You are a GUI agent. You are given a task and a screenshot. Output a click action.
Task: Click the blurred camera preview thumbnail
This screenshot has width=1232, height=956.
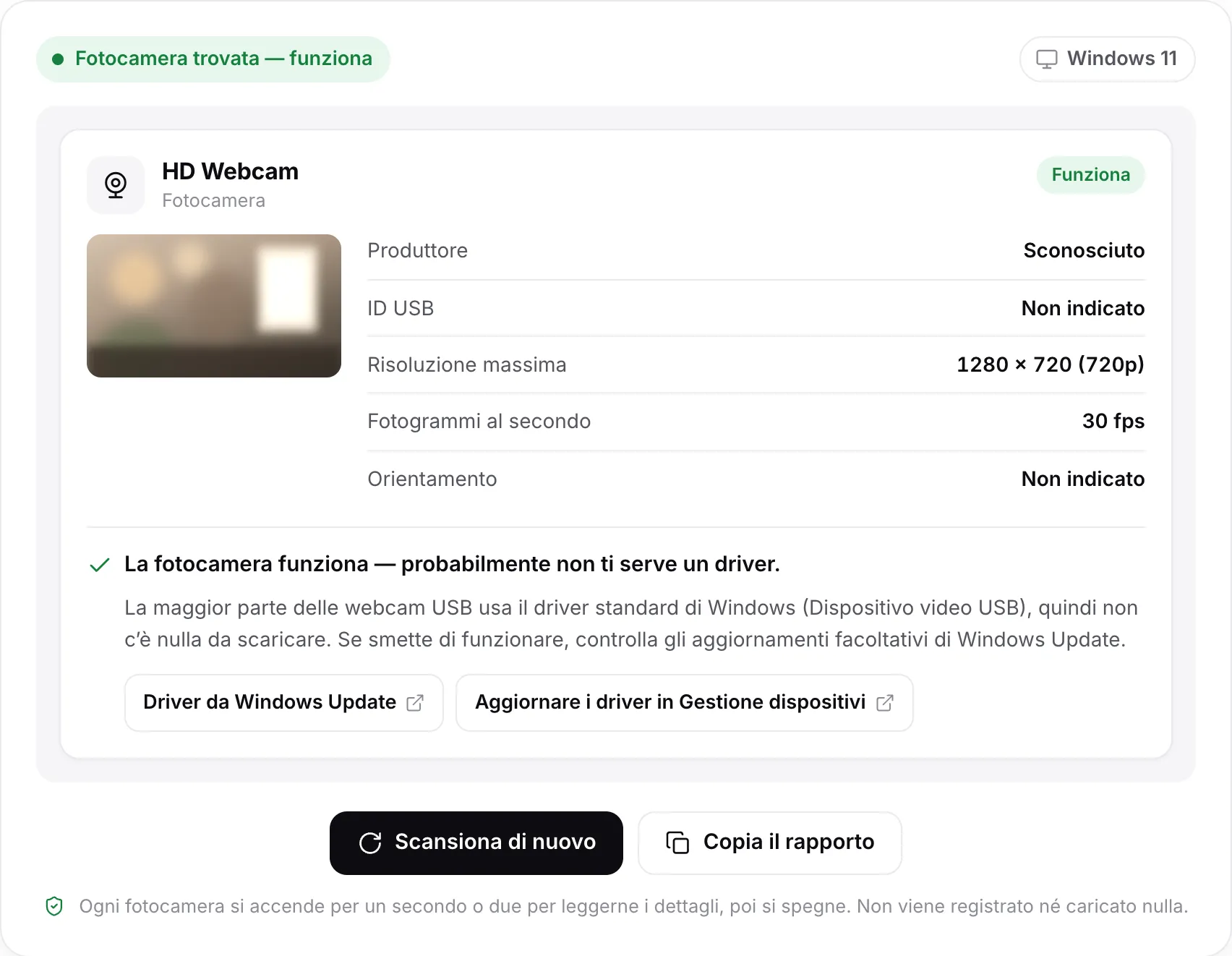point(214,306)
